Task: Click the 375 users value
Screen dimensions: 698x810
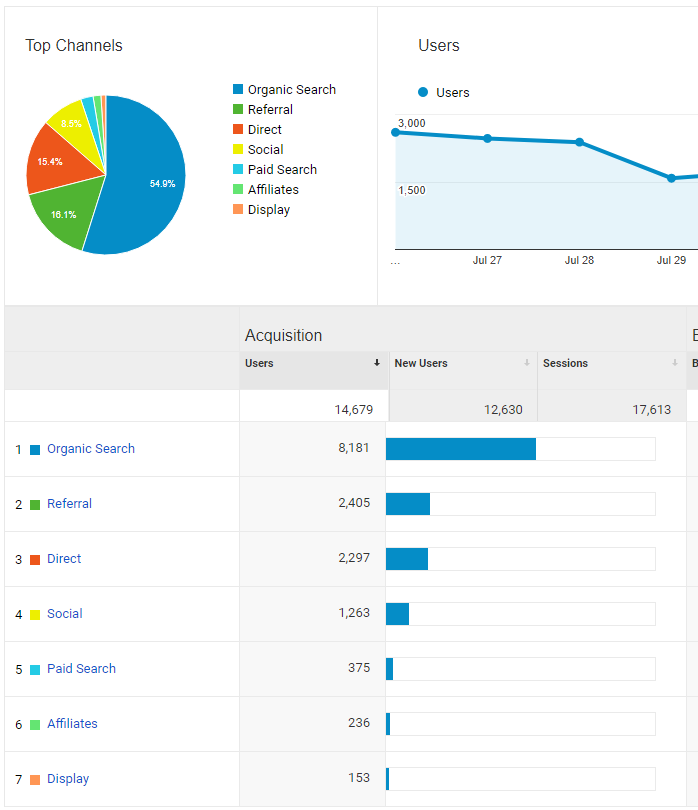Action: tap(359, 667)
